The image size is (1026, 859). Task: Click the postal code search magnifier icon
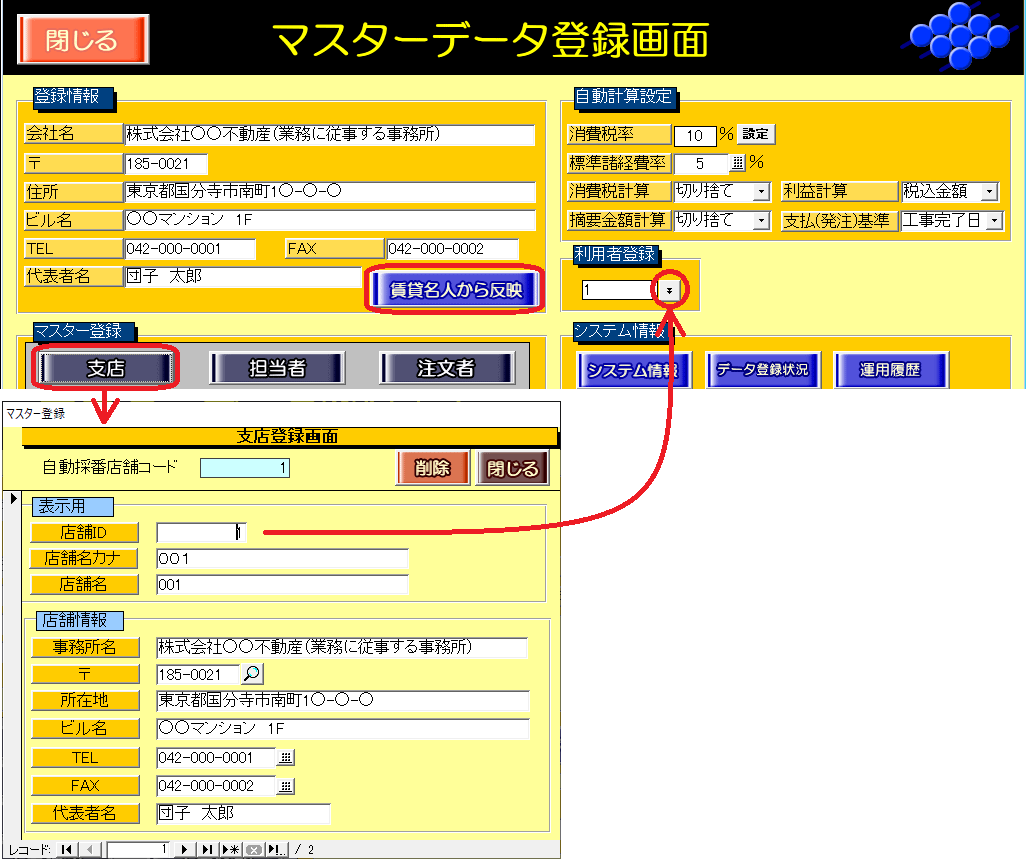click(x=252, y=675)
